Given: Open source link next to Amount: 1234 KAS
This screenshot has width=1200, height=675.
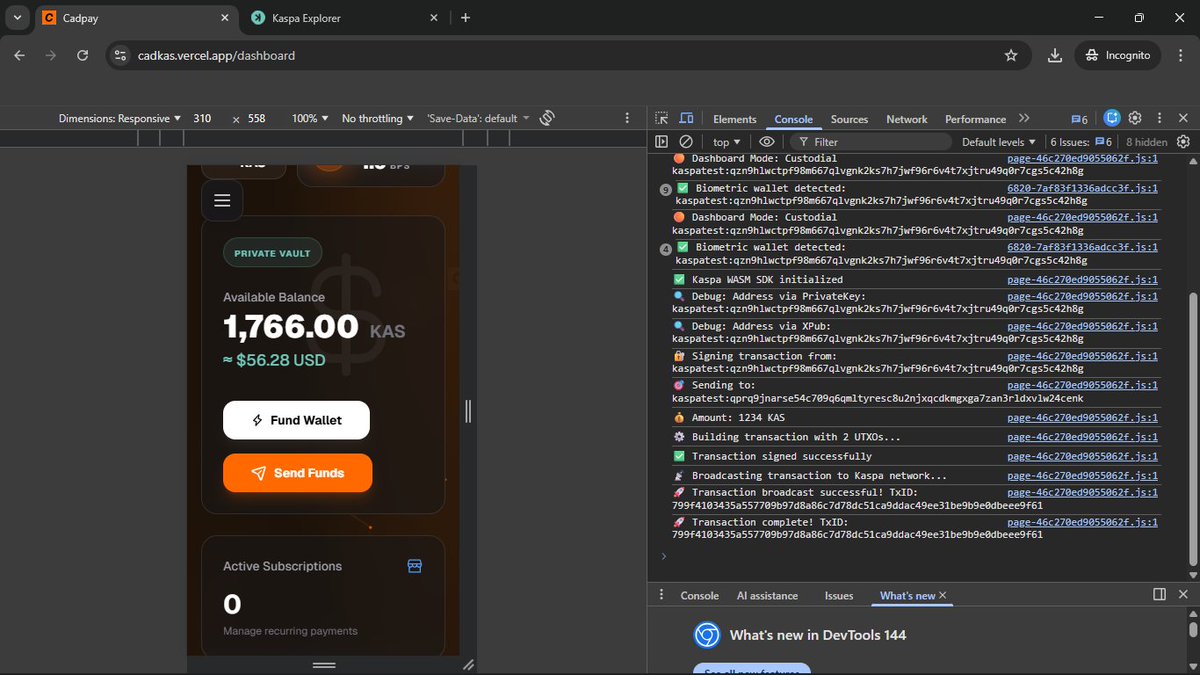Looking at the screenshot, I should coord(1082,418).
